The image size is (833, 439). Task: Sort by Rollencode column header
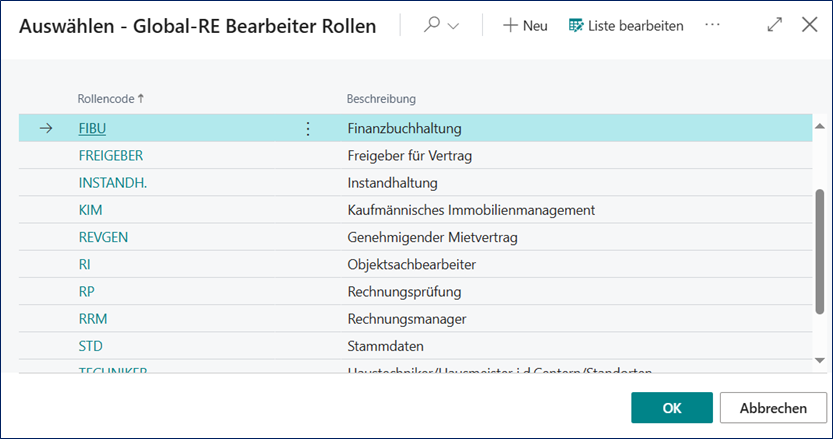click(x=110, y=99)
